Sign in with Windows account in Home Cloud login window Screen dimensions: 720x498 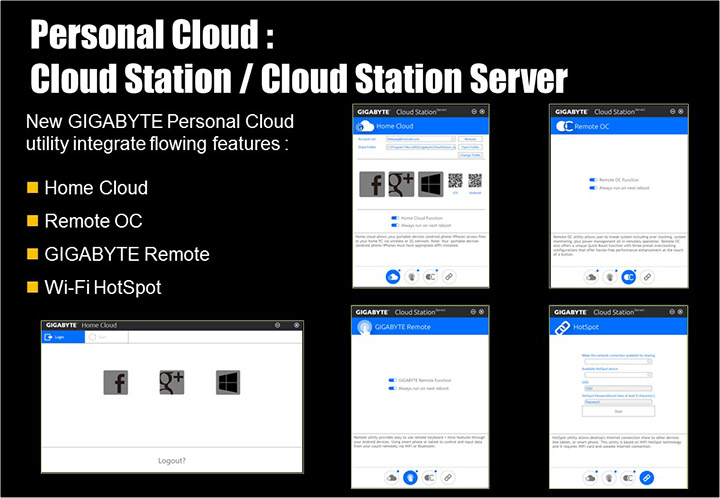point(228,382)
